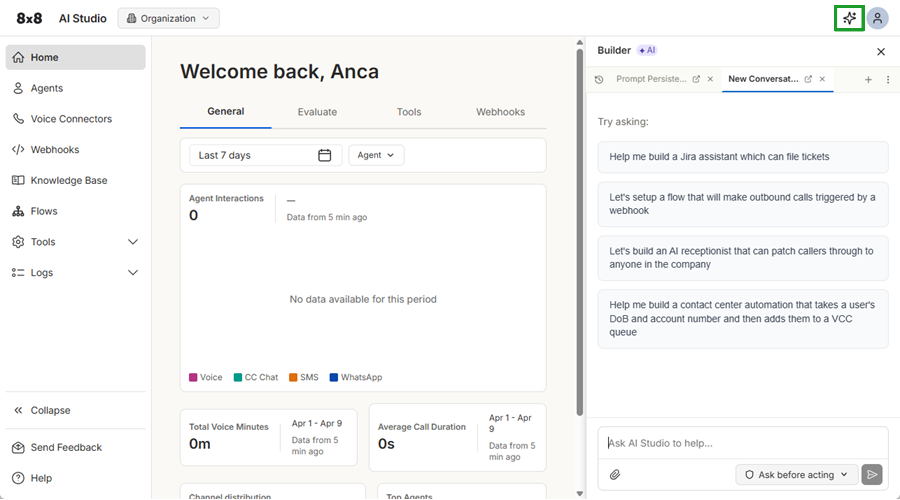This screenshot has height=500, width=900.
Task: Open conversation history clock icon
Action: [599, 79]
